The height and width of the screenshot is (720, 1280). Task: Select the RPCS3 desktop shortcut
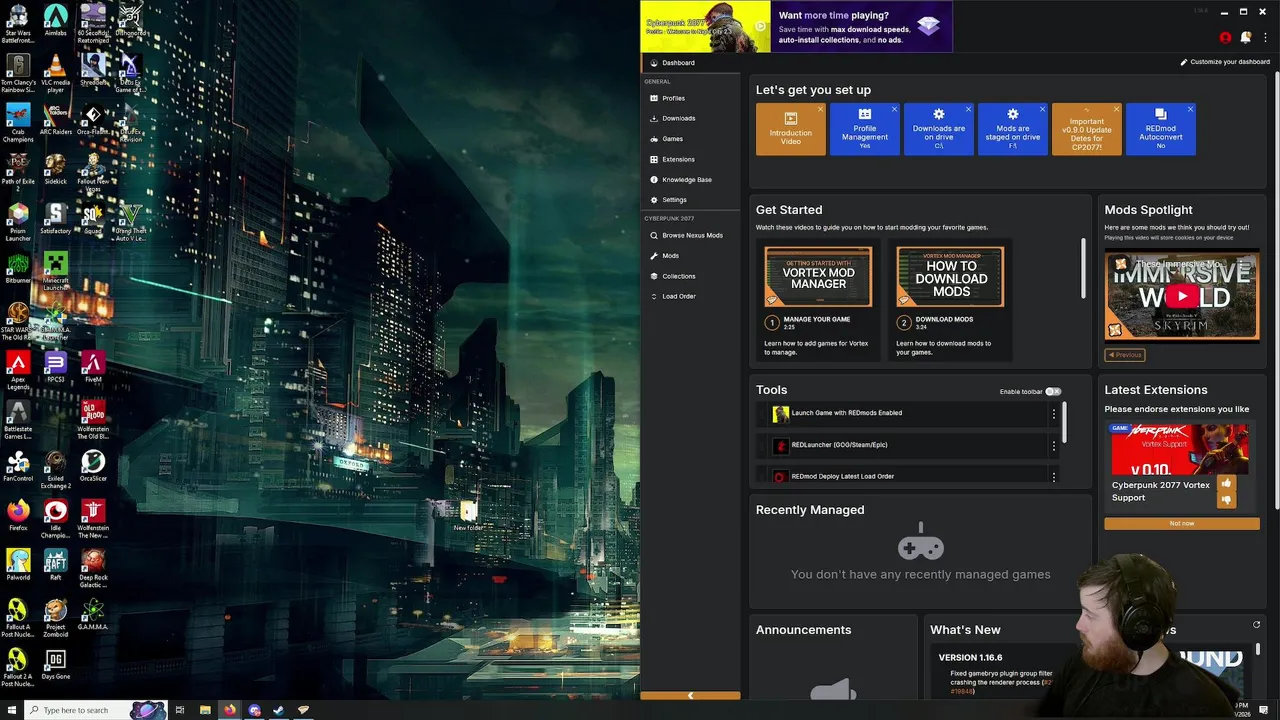tap(55, 367)
